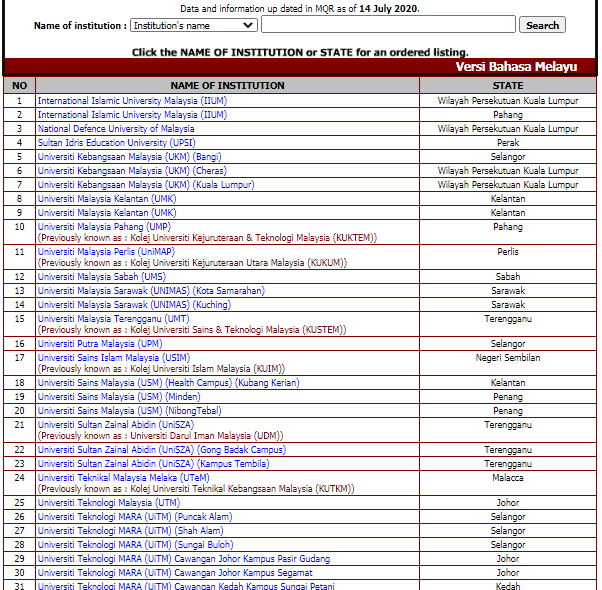Open Universiti Teknologi Malaysia (UTM)
The height and width of the screenshot is (590, 602).
tap(109, 502)
